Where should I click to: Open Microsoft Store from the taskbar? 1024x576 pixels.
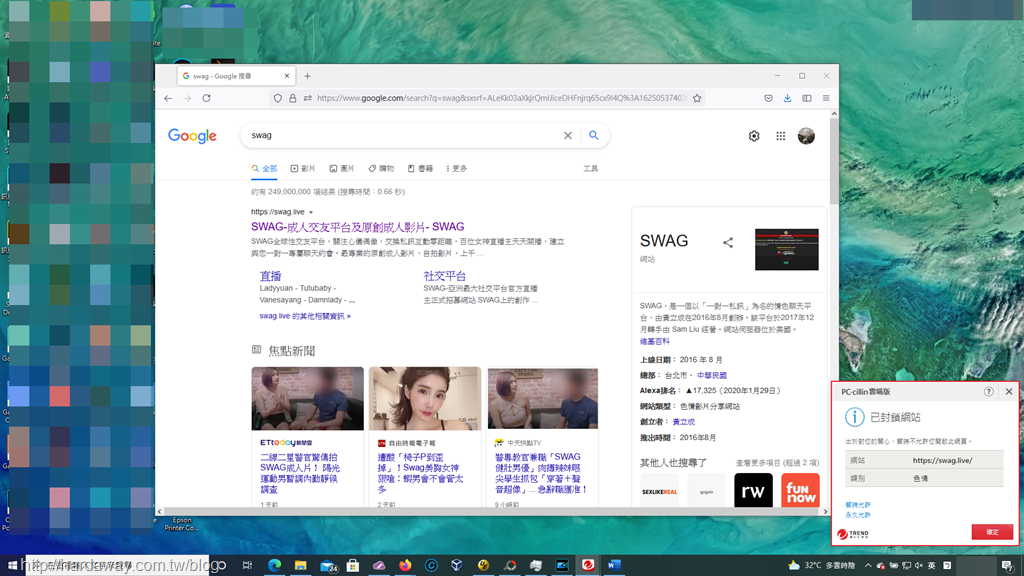[353, 565]
